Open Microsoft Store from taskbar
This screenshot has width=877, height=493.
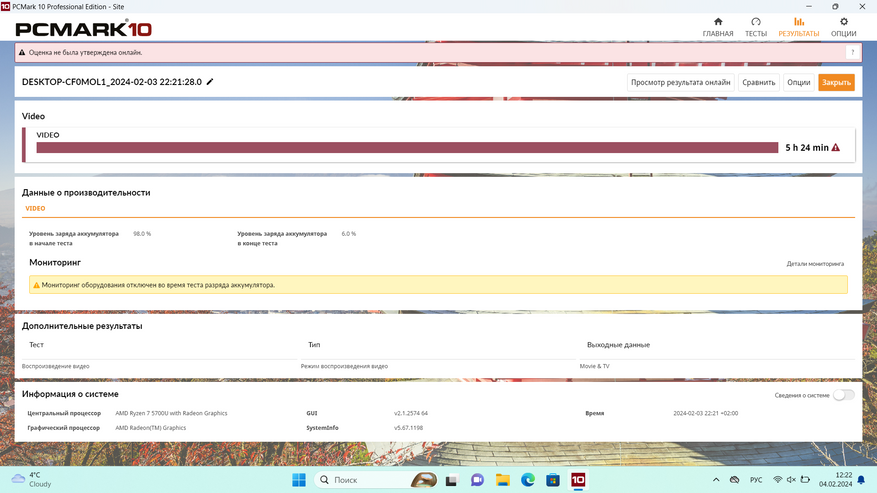(x=553, y=480)
